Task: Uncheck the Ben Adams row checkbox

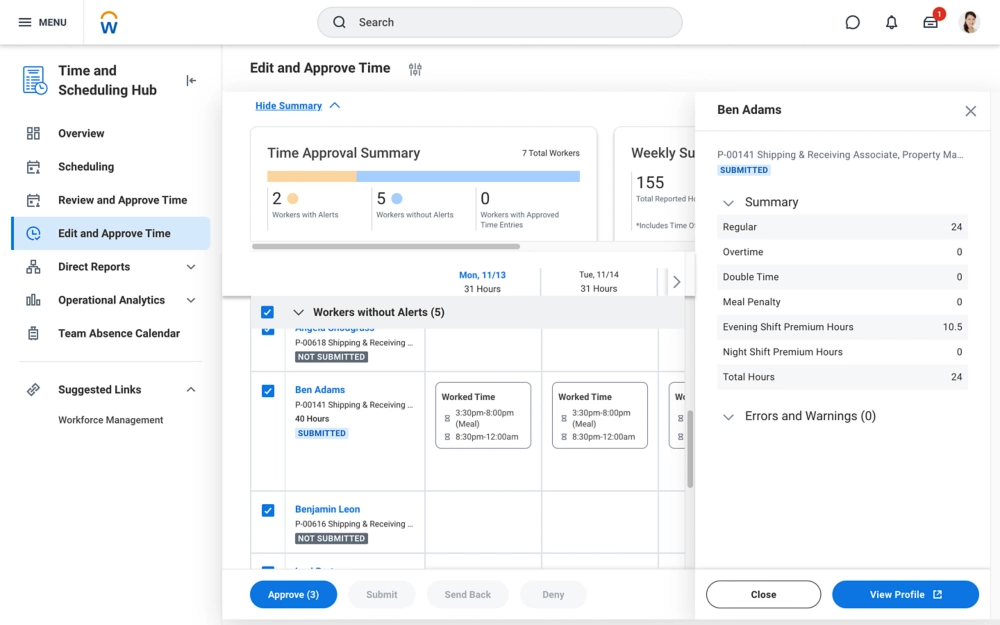Action: tap(267, 391)
